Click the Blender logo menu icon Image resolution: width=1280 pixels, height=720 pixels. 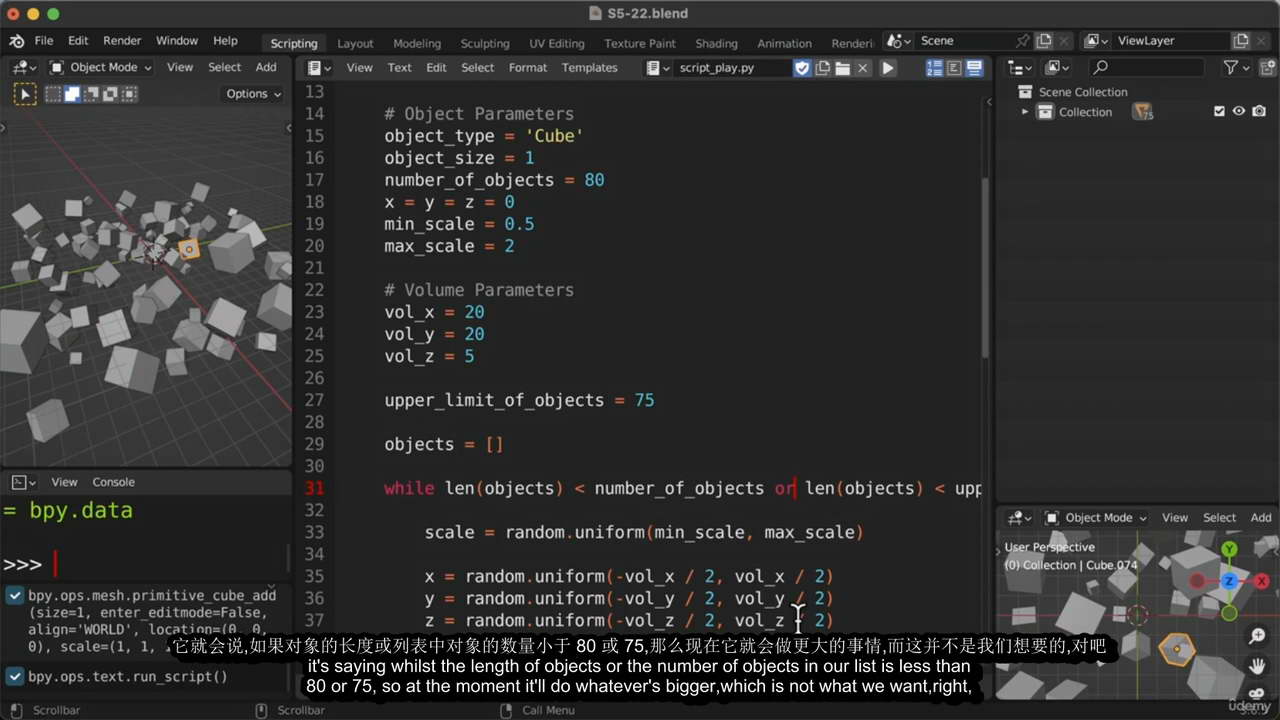point(17,41)
